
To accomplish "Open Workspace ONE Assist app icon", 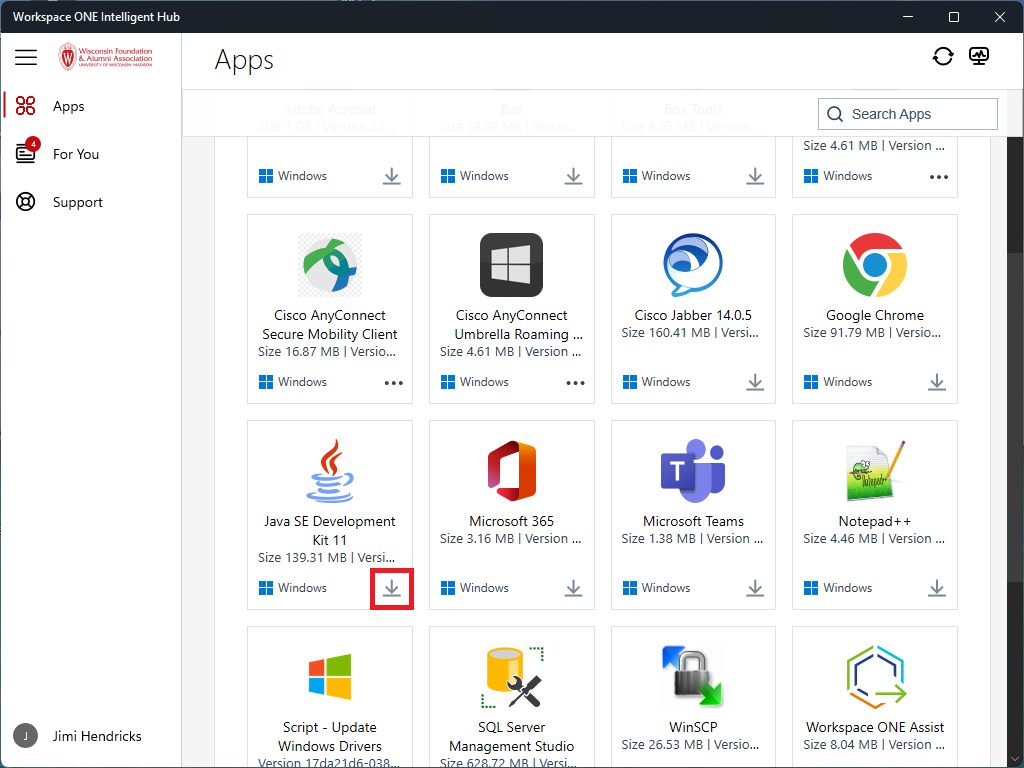I will [x=874, y=677].
